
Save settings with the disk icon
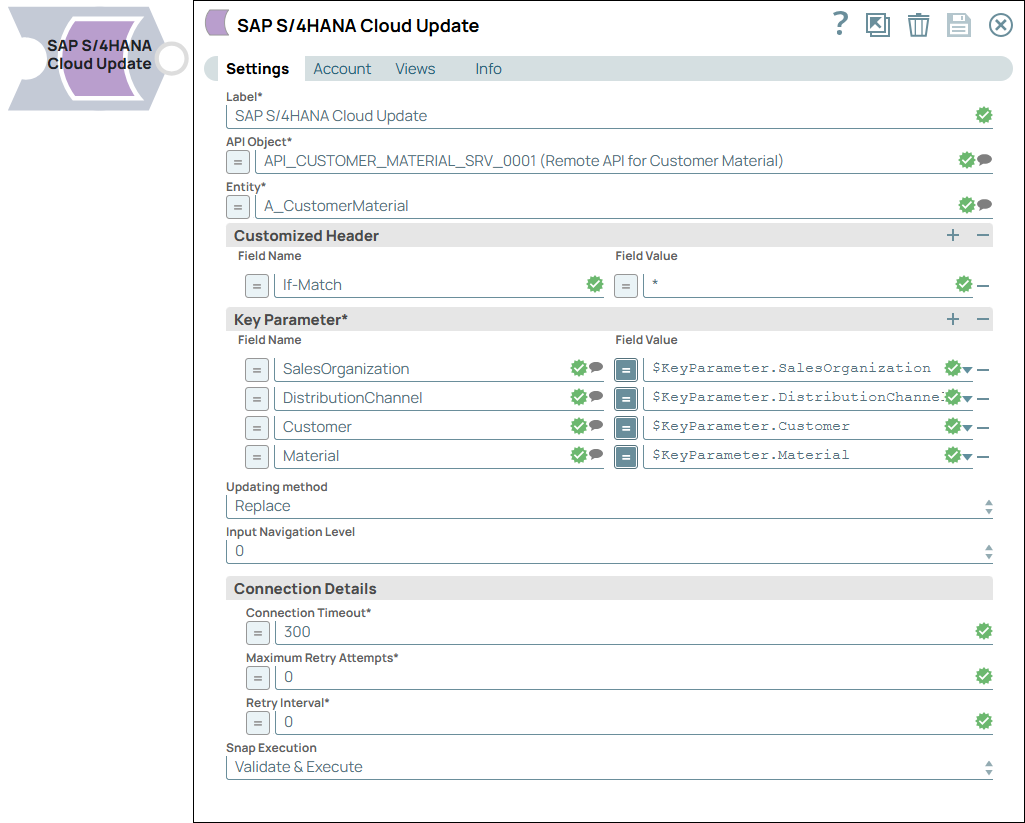[959, 25]
